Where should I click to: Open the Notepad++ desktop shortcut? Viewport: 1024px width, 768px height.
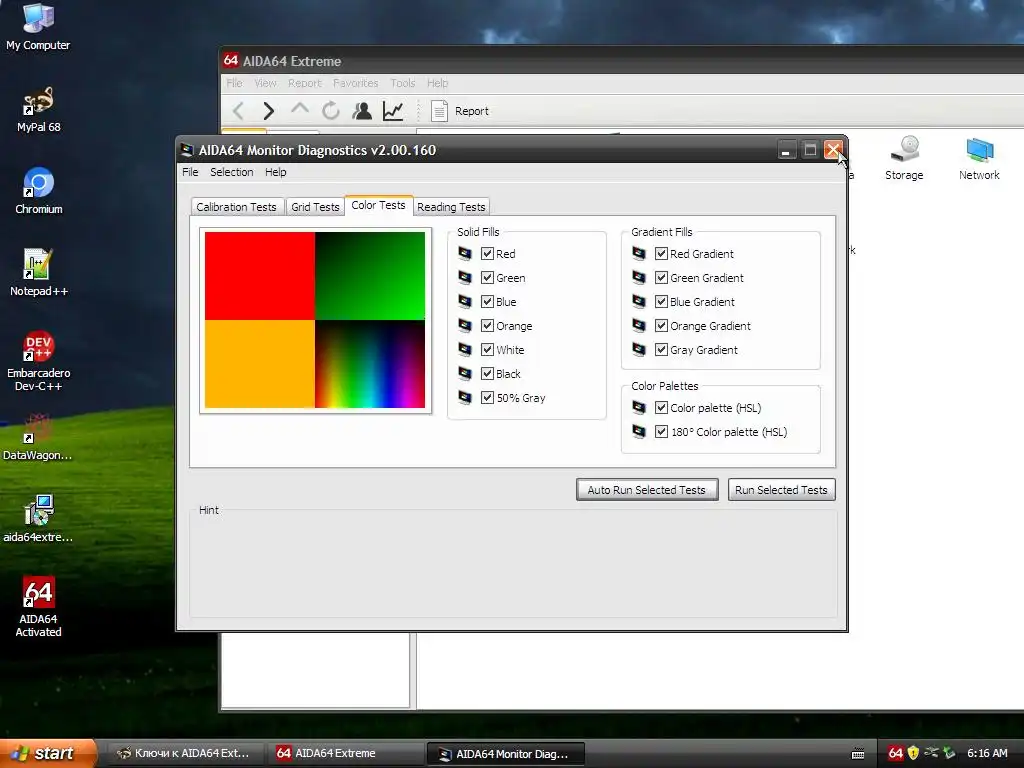pyautogui.click(x=39, y=273)
